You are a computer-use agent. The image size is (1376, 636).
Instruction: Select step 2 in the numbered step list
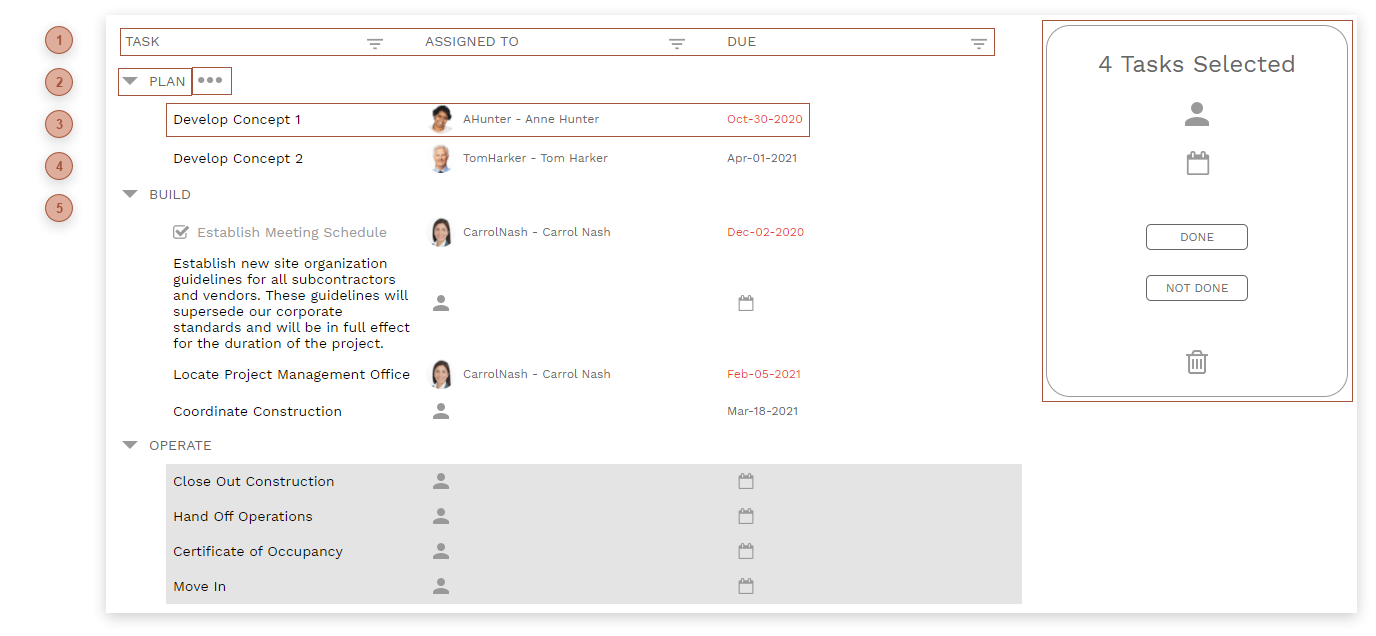(59, 82)
